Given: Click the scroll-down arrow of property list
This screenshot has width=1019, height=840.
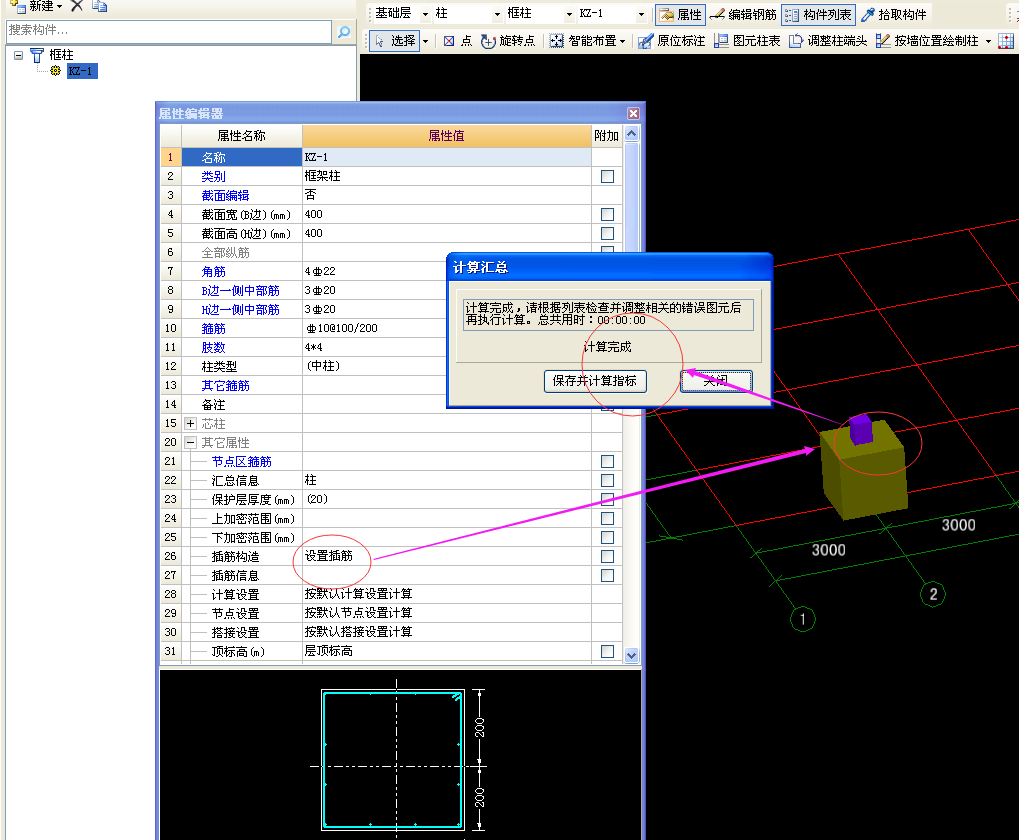Looking at the screenshot, I should tap(631, 655).
